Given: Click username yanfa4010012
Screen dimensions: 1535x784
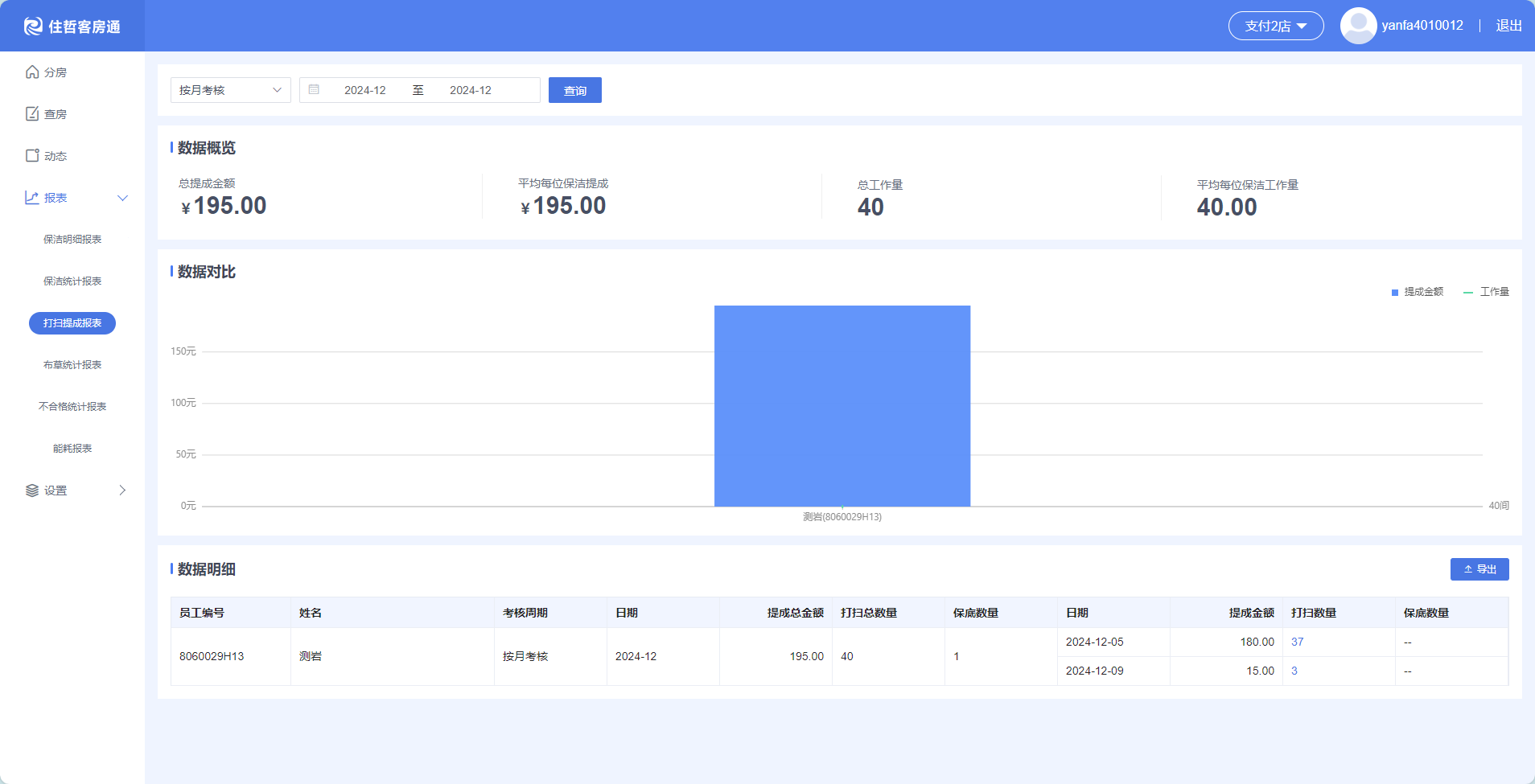Looking at the screenshot, I should (x=1422, y=26).
